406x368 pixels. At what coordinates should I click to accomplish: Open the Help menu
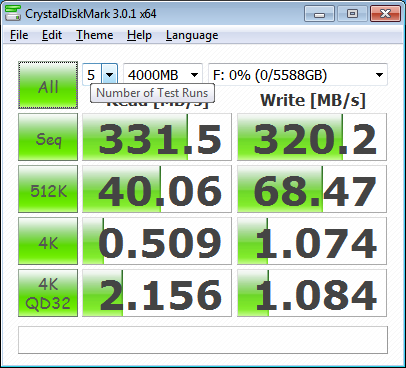139,35
